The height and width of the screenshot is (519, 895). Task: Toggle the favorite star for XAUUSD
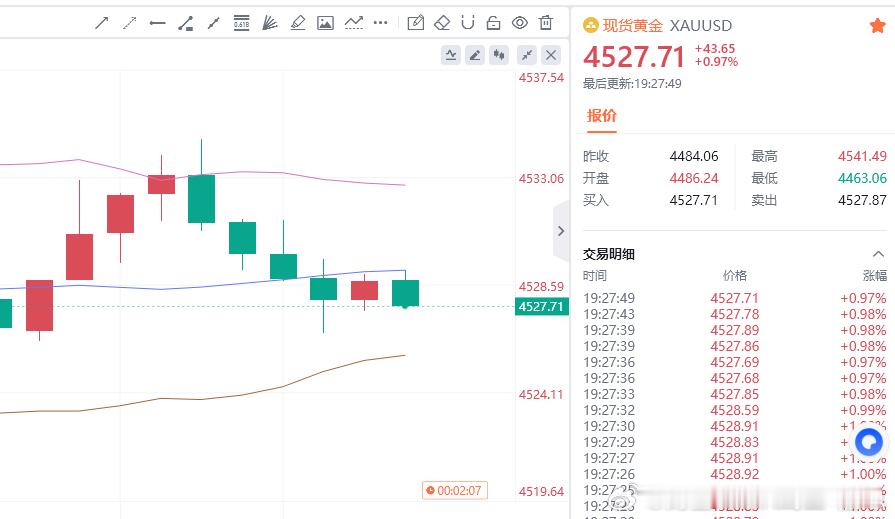pos(877,26)
